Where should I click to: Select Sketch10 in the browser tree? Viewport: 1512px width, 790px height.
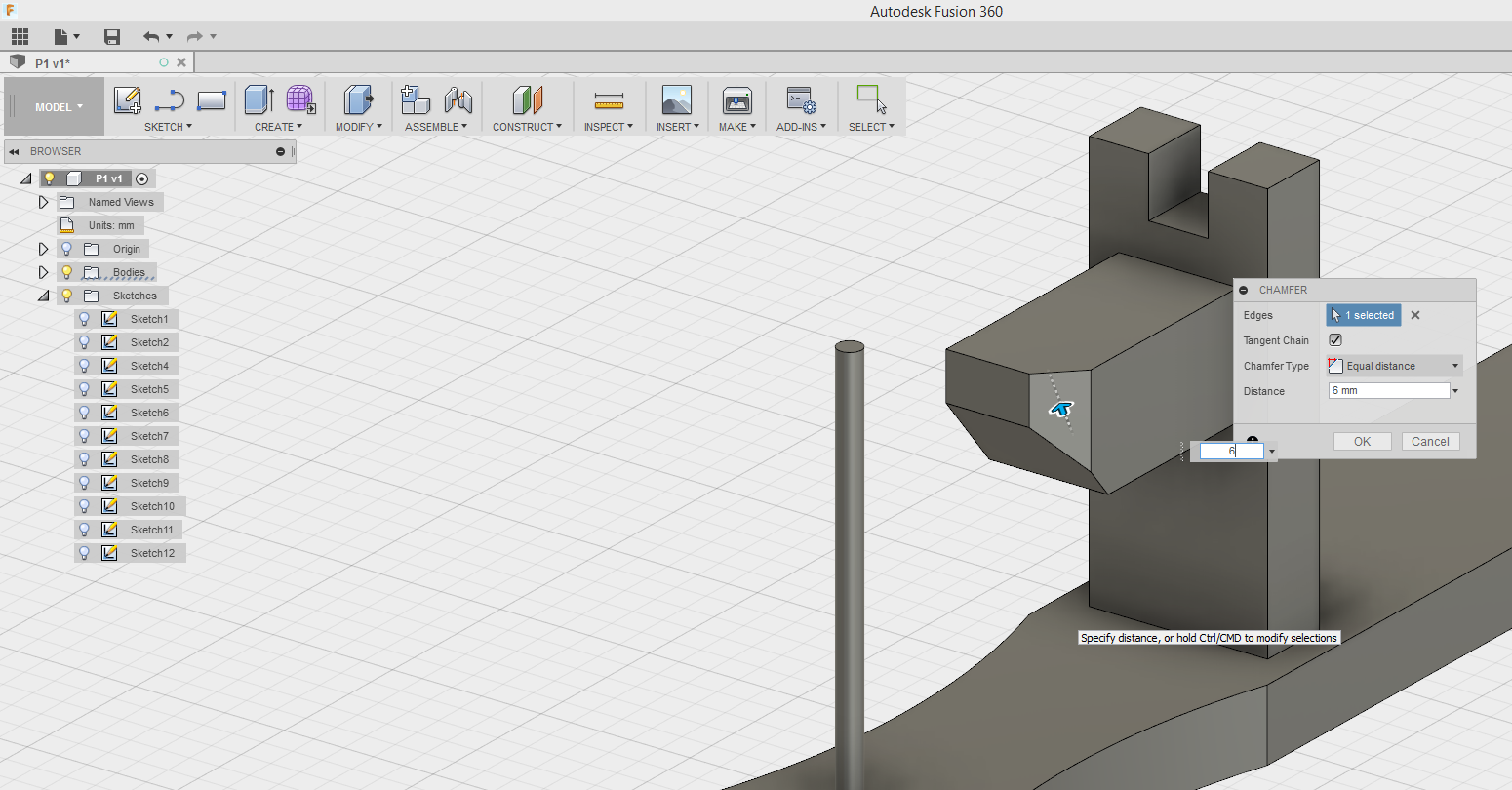[152, 507]
